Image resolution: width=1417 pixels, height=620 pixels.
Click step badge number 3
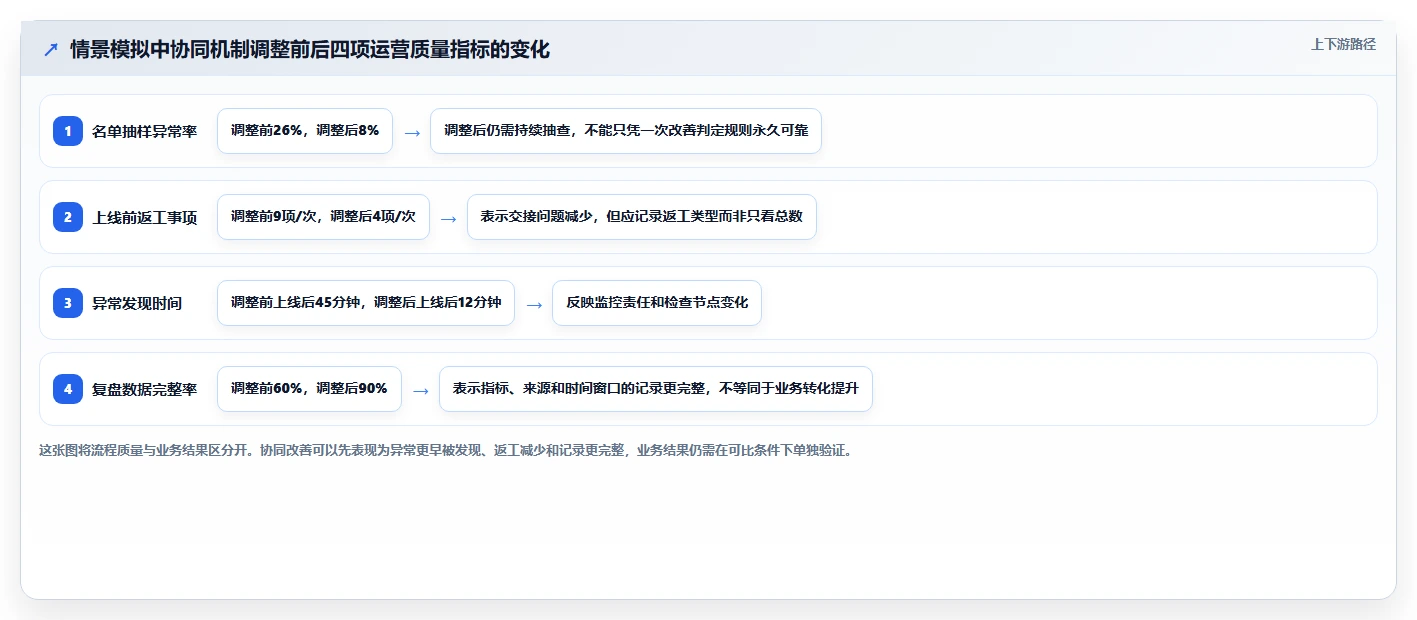(68, 303)
